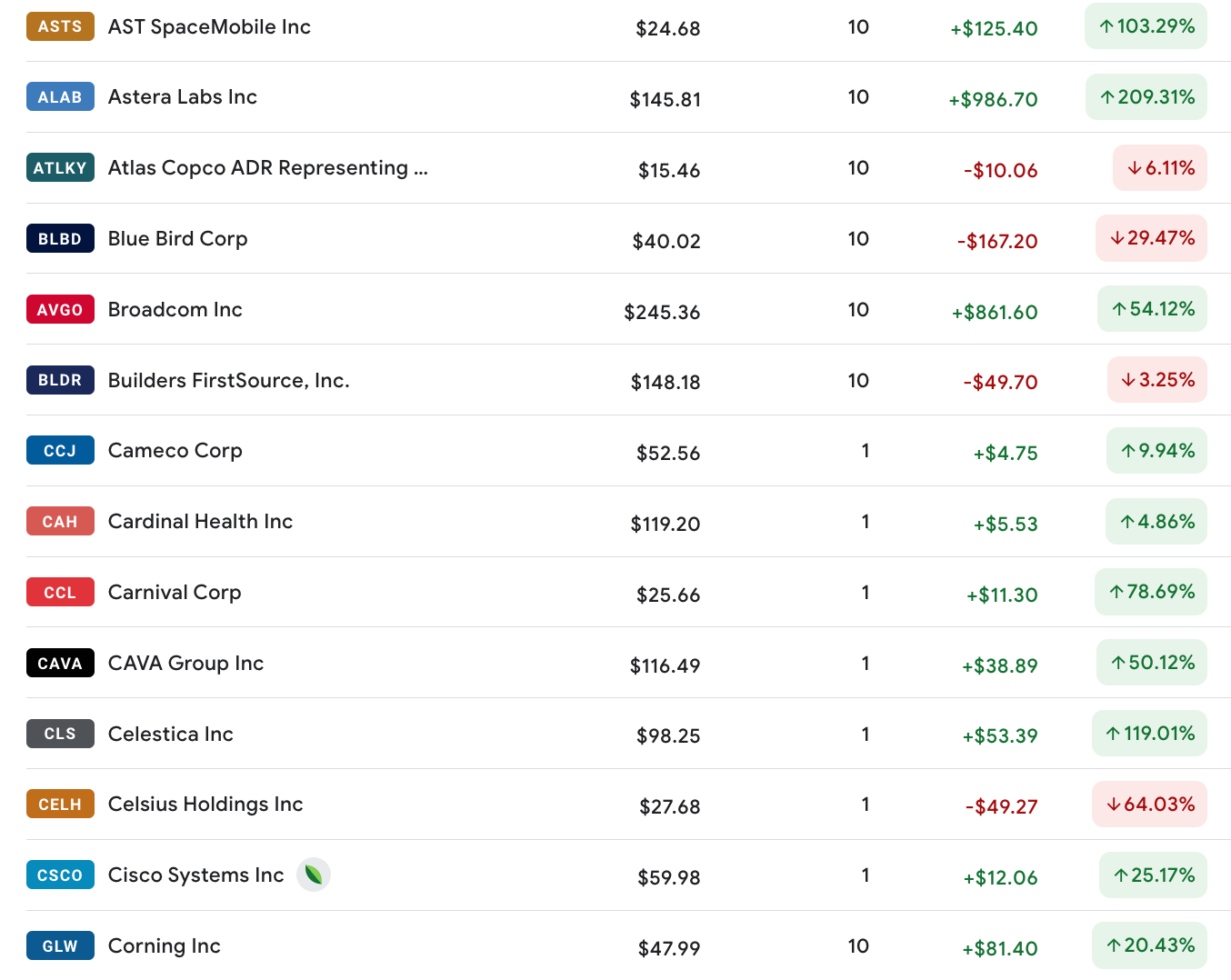Click the CAVA ticker badge
The height and width of the screenshot is (980, 1231).
(60, 663)
